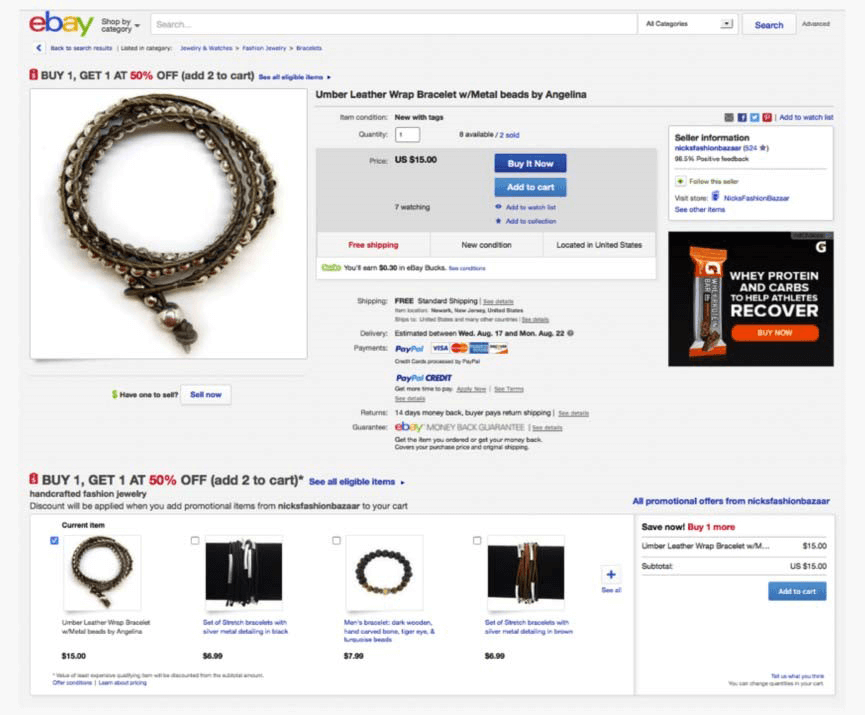The image size is (865, 715).
Task: Check the black stretch bracelets checkbox
Action: point(195,541)
